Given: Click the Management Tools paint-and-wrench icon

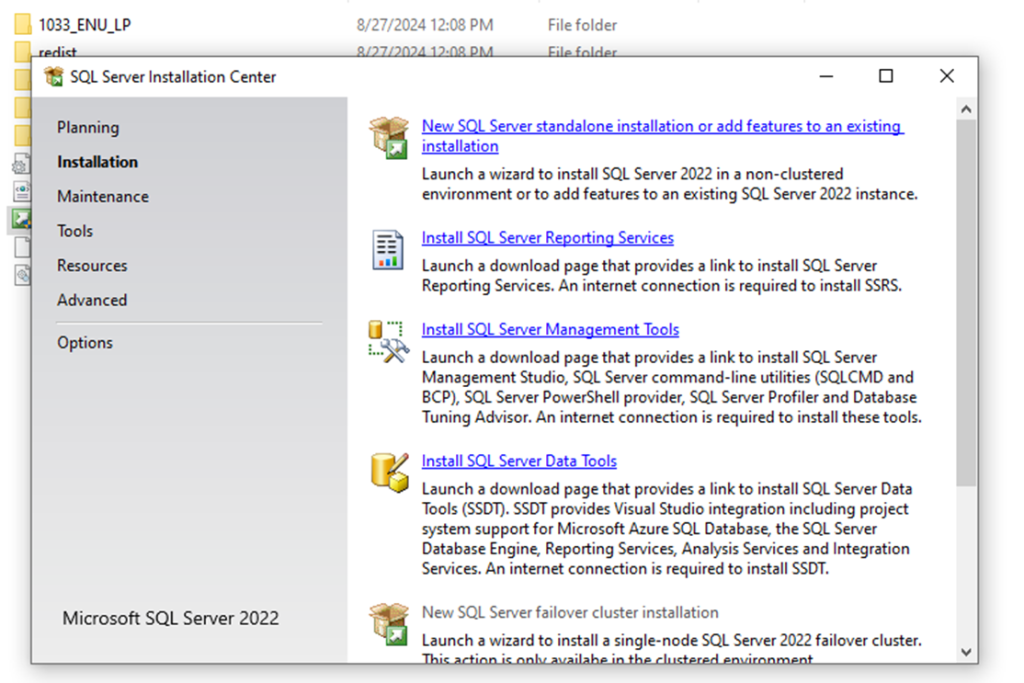Looking at the screenshot, I should pyautogui.click(x=388, y=338).
